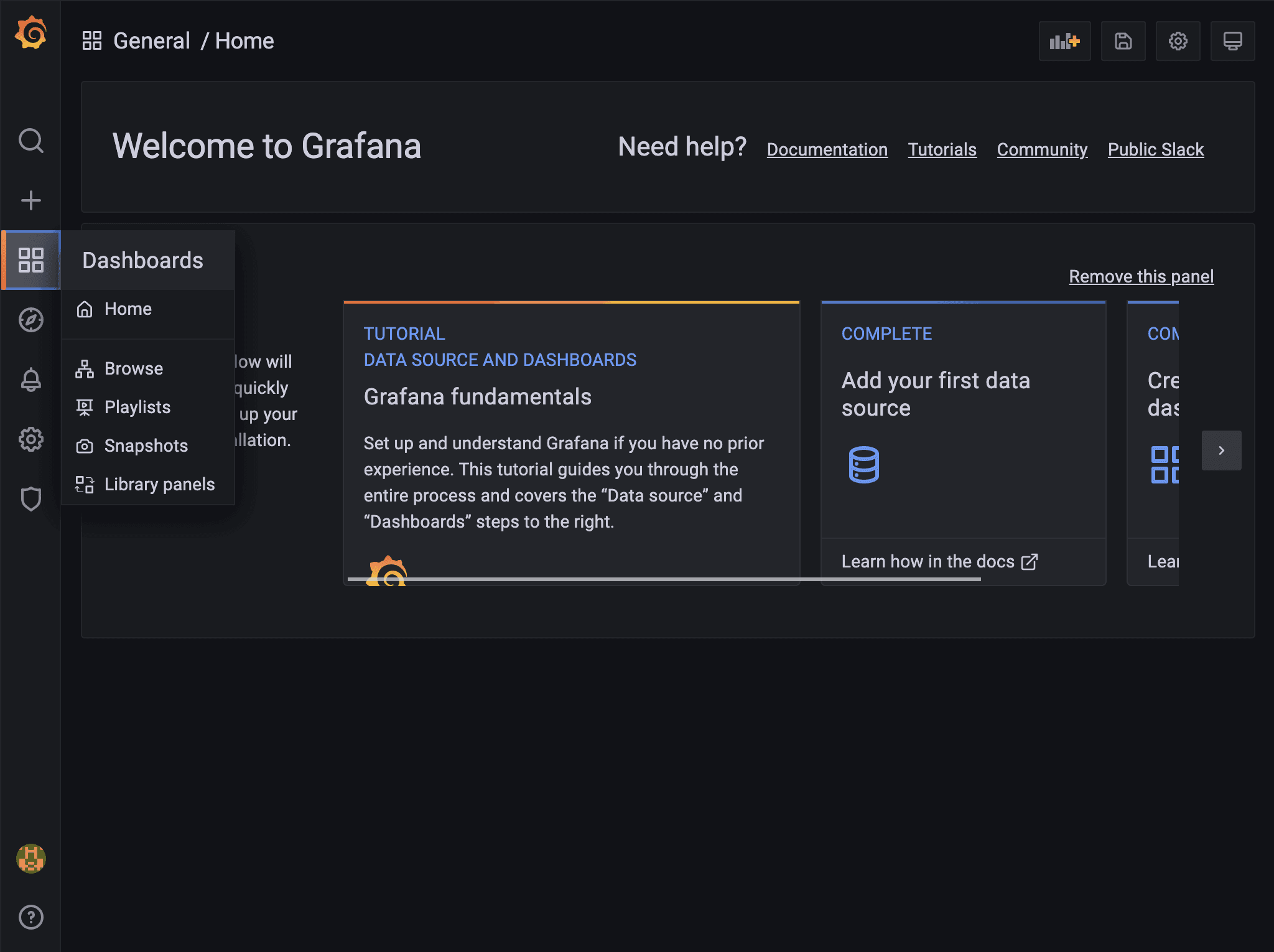The height and width of the screenshot is (952, 1274).
Task: Open the Help question mark icon
Action: tap(30, 917)
